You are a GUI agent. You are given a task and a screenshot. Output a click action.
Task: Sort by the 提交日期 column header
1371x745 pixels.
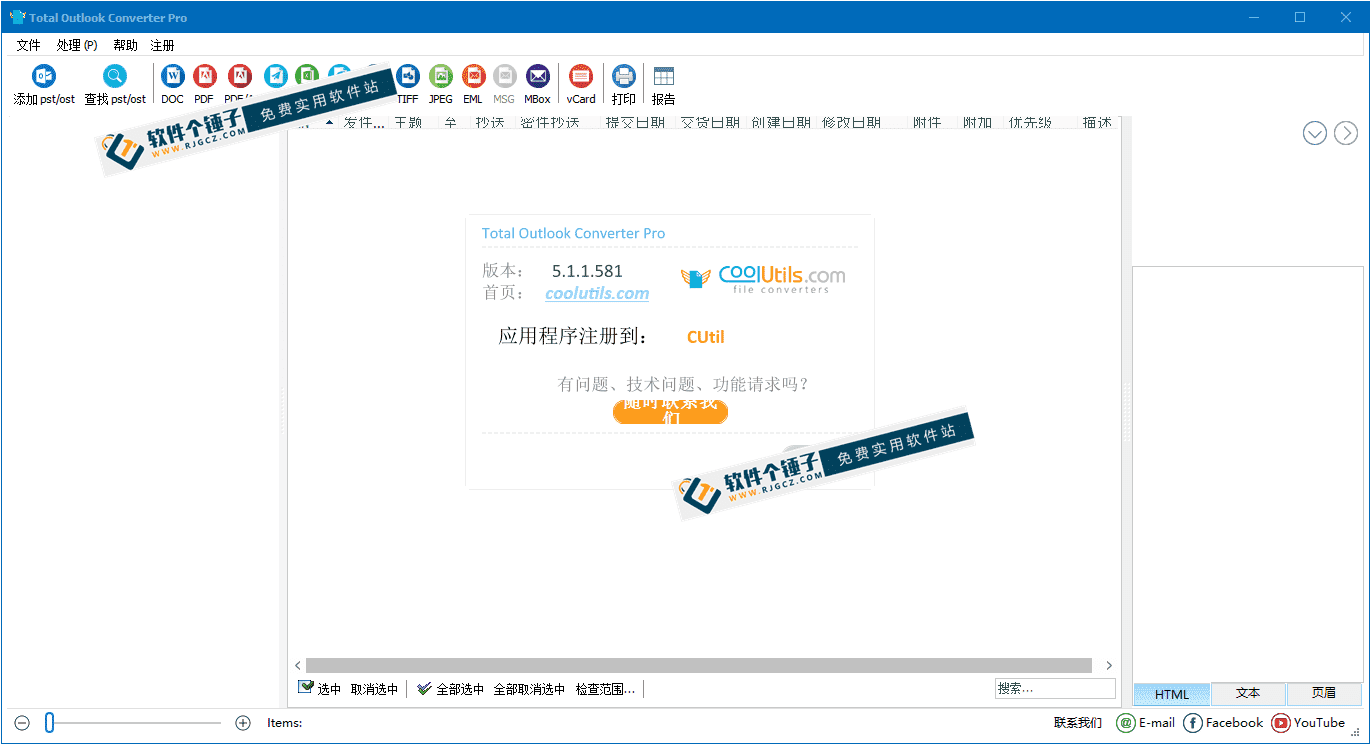tap(635, 122)
